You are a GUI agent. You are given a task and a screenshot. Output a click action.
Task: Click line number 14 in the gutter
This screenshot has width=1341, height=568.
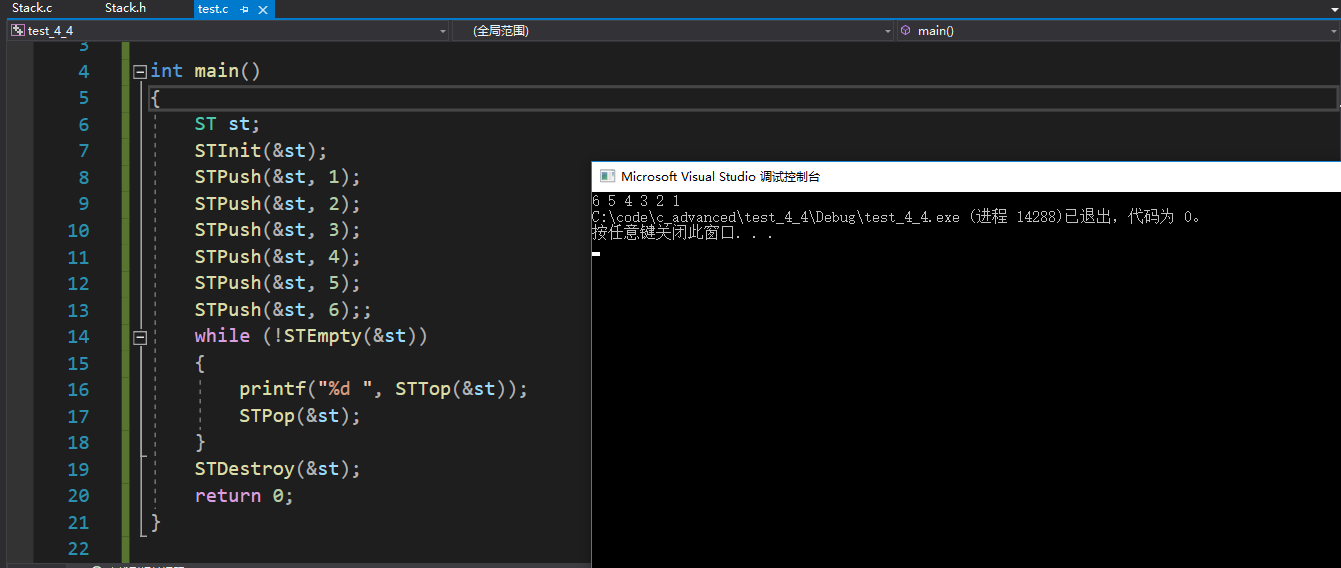pyautogui.click(x=78, y=337)
